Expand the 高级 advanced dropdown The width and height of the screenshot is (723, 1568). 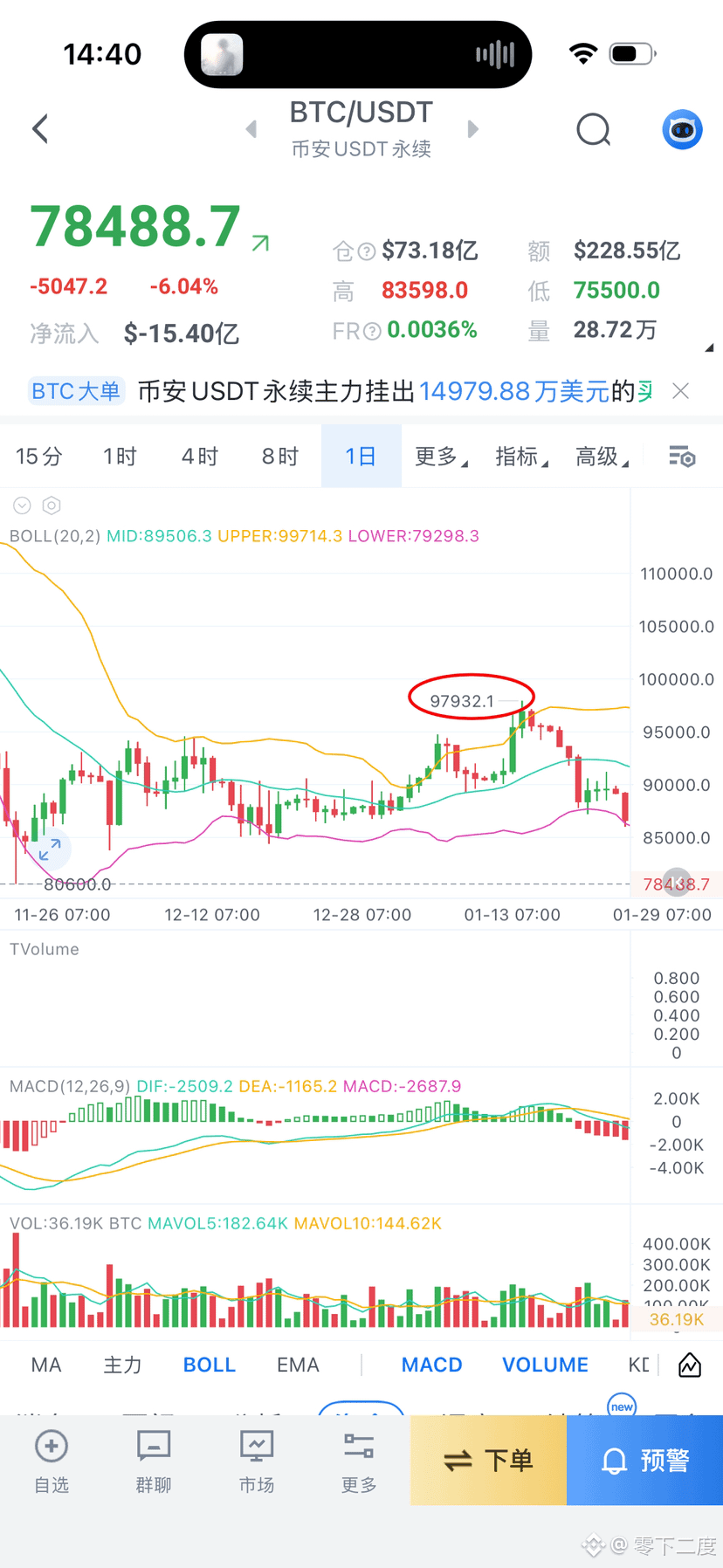pos(602,457)
